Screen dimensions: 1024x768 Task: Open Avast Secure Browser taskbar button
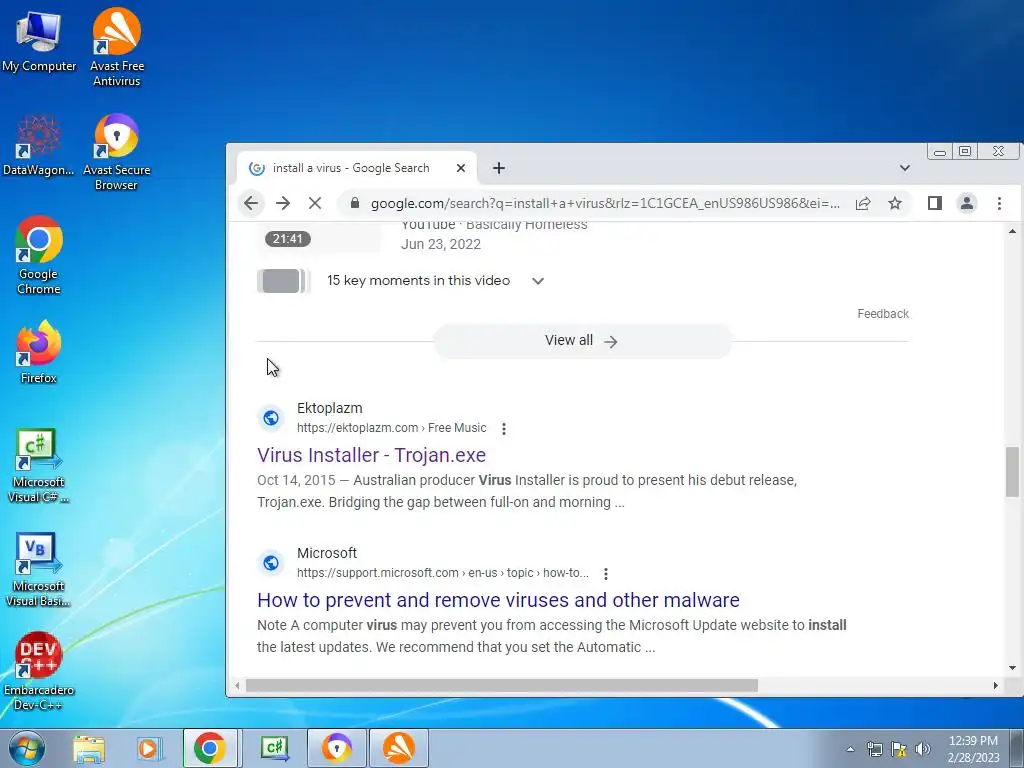(x=336, y=748)
